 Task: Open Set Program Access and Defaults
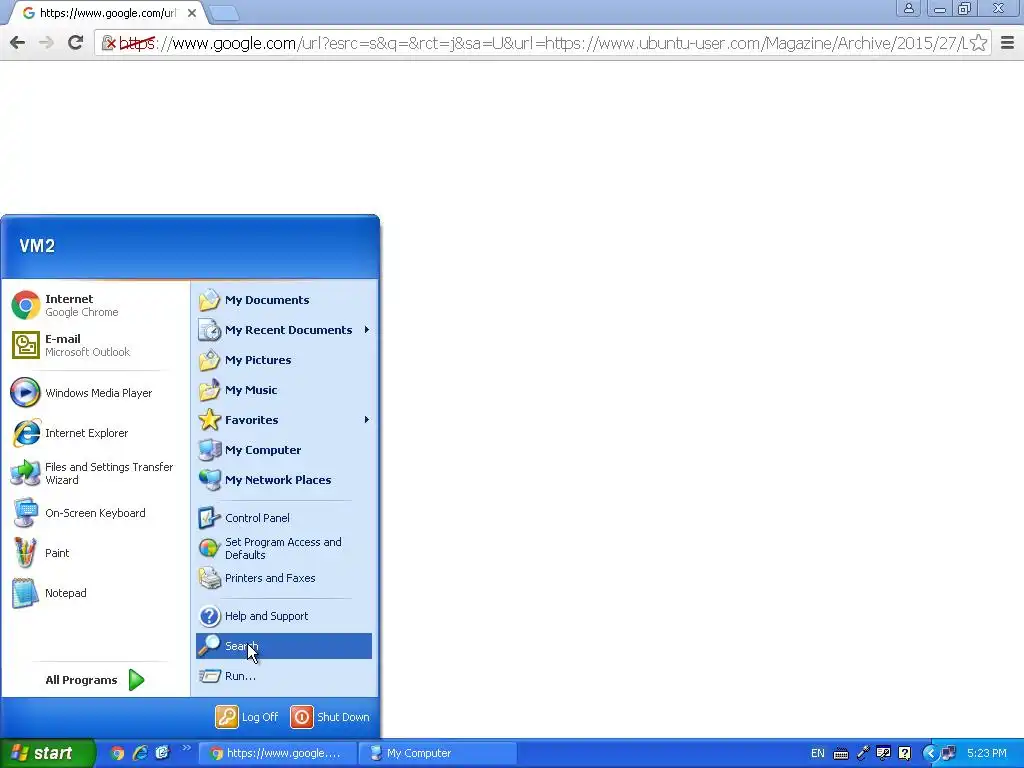pos(284,549)
